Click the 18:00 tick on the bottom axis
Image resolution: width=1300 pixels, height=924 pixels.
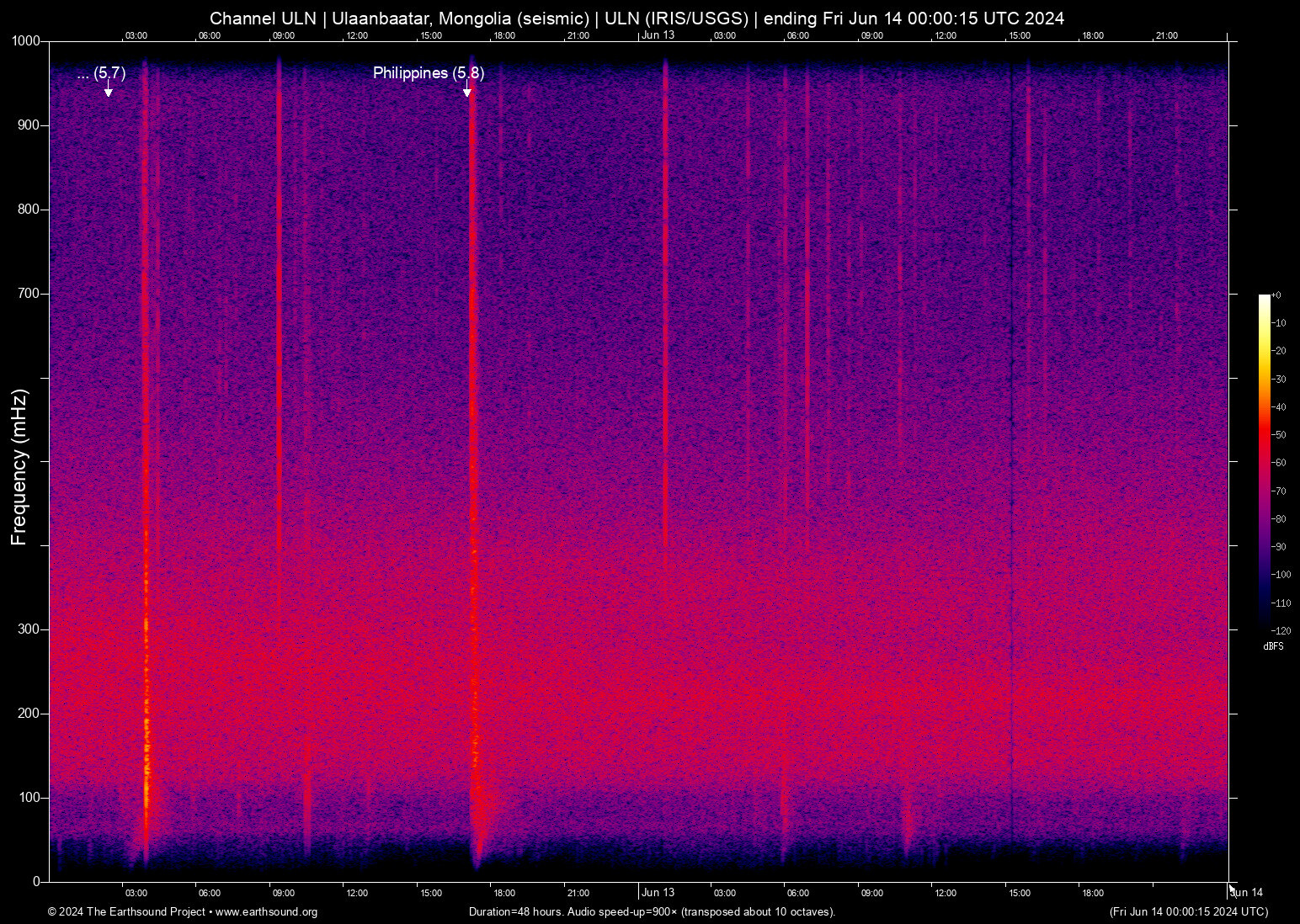click(x=505, y=892)
